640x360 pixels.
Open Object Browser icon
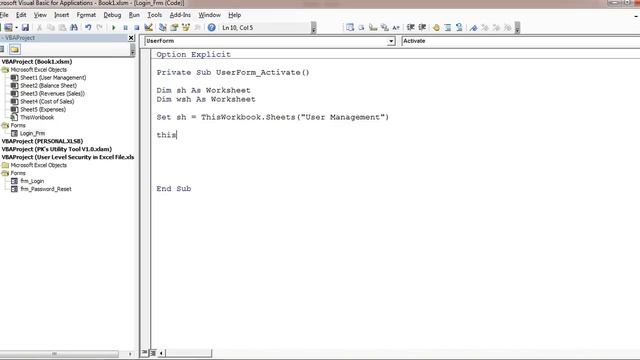coord(186,28)
